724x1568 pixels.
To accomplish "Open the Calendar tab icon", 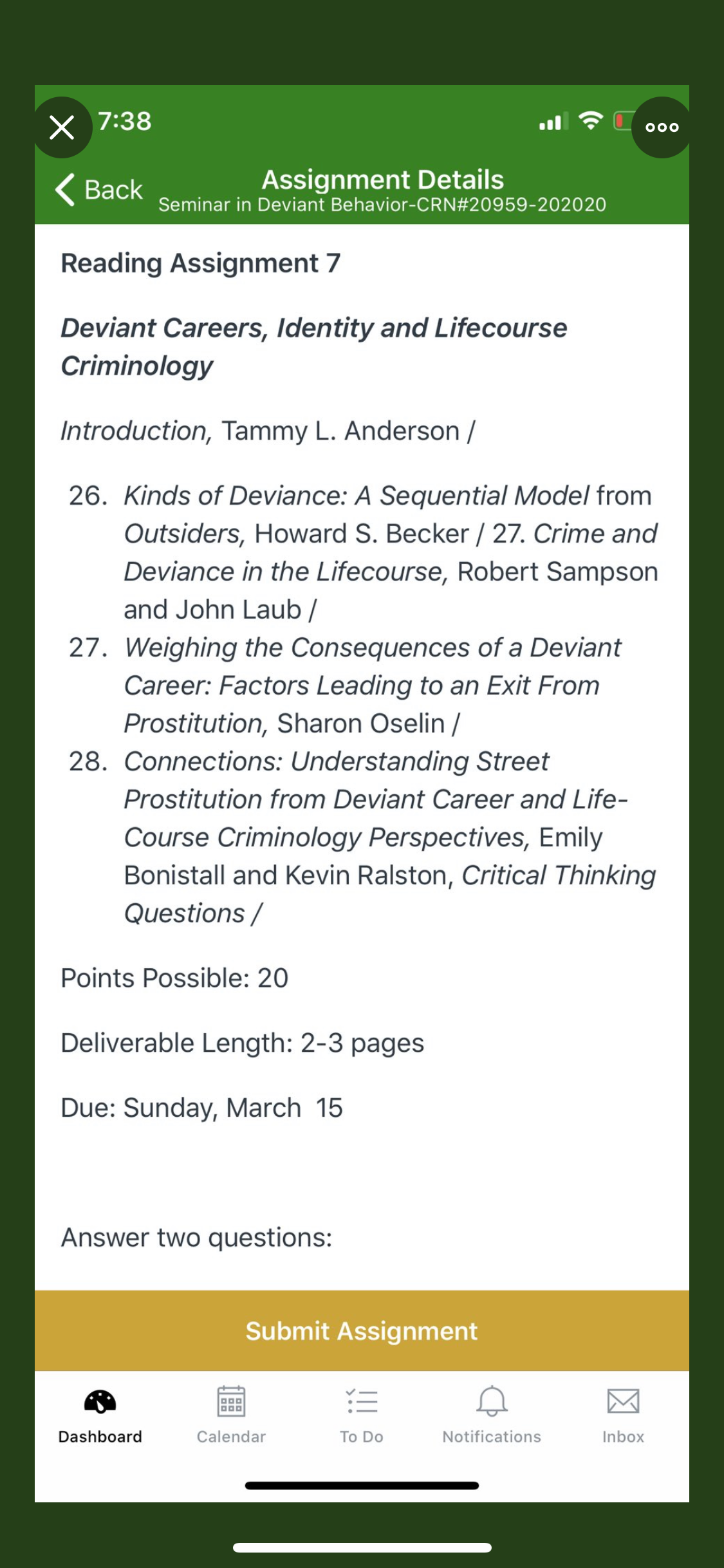I will click(231, 1401).
